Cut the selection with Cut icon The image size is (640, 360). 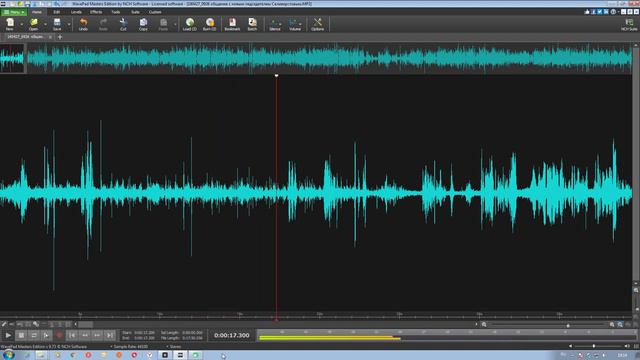click(123, 24)
